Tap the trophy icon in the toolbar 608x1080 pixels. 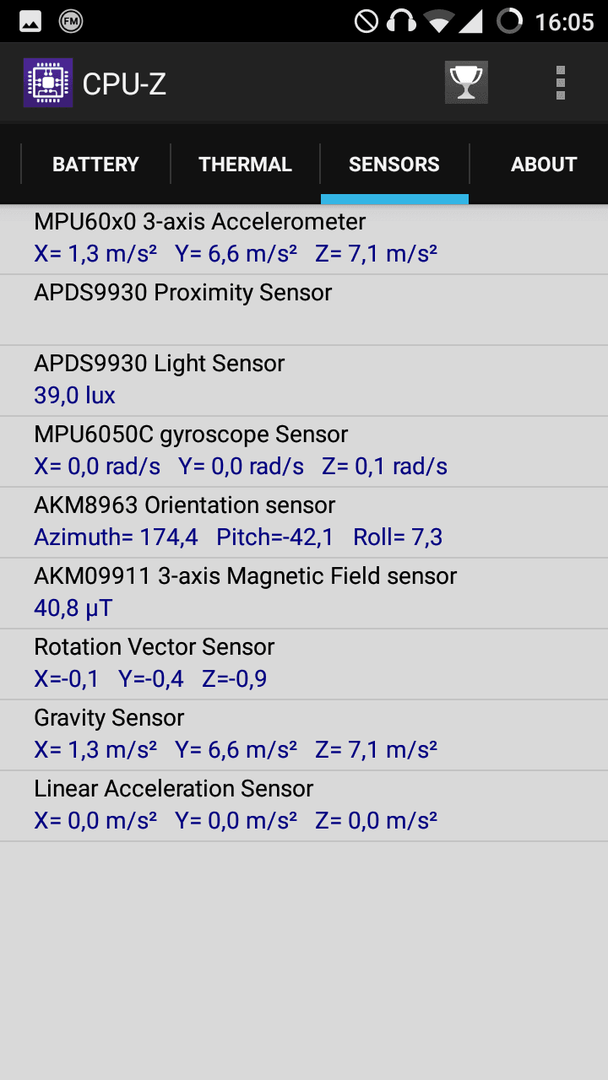point(466,83)
